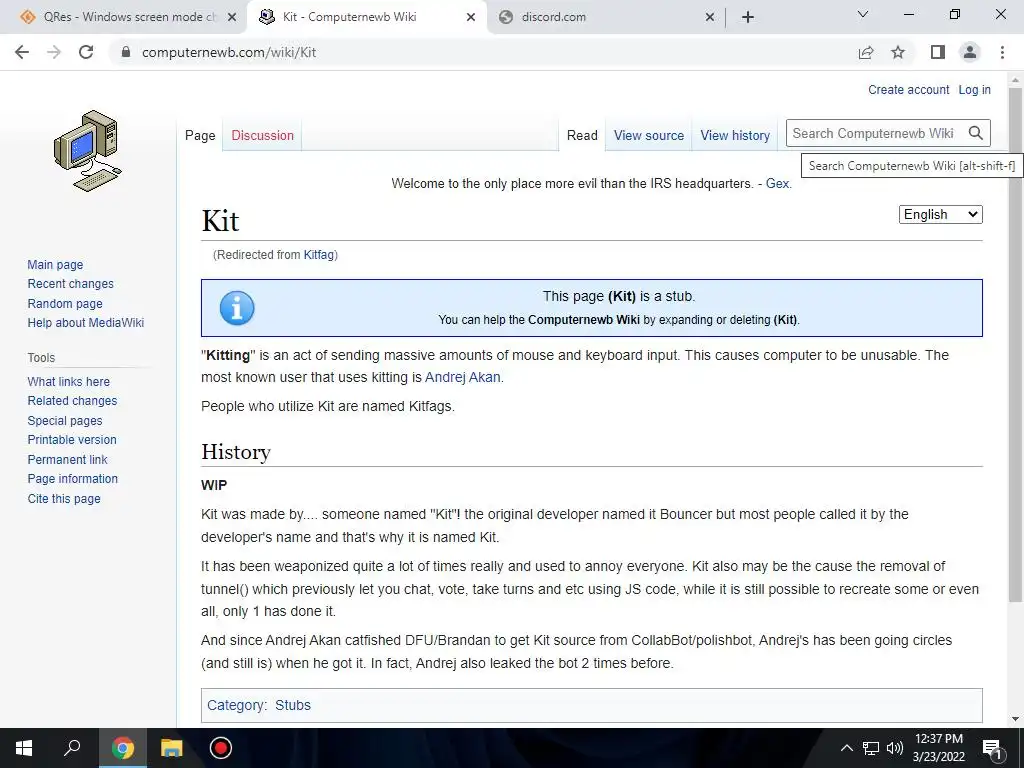Click Permanent link in Tools
The width and height of the screenshot is (1024, 768).
(x=67, y=459)
